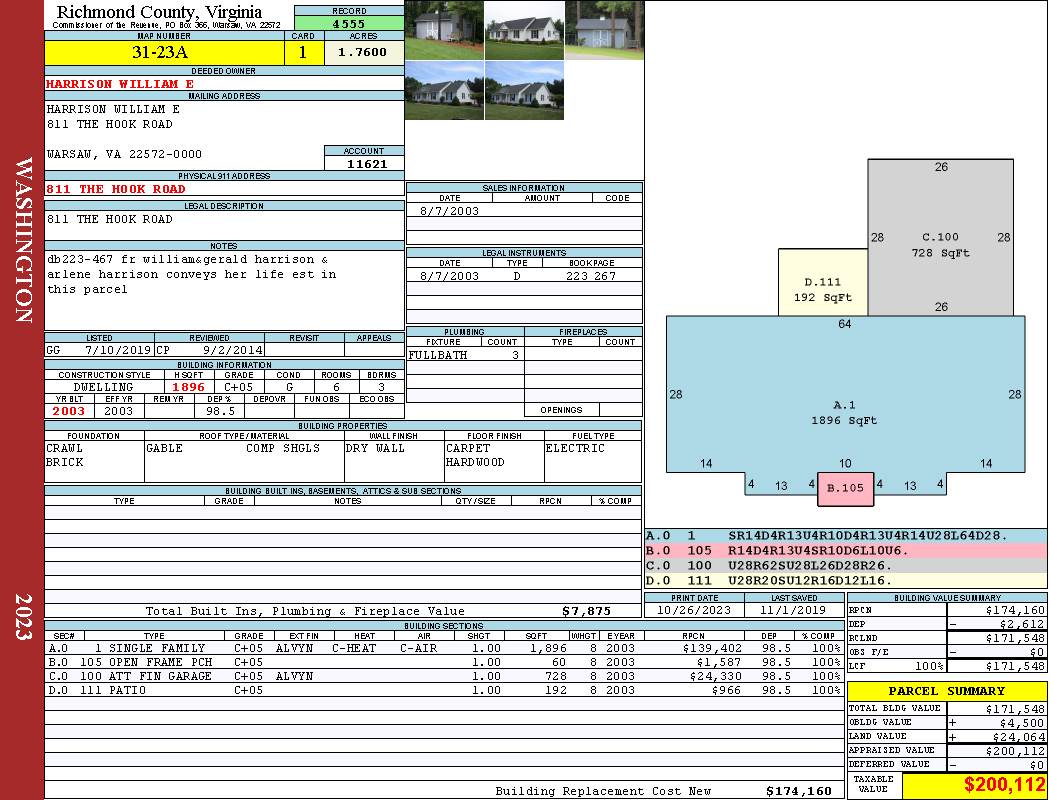Select the pink B.0 105 vector row

pos(846,551)
